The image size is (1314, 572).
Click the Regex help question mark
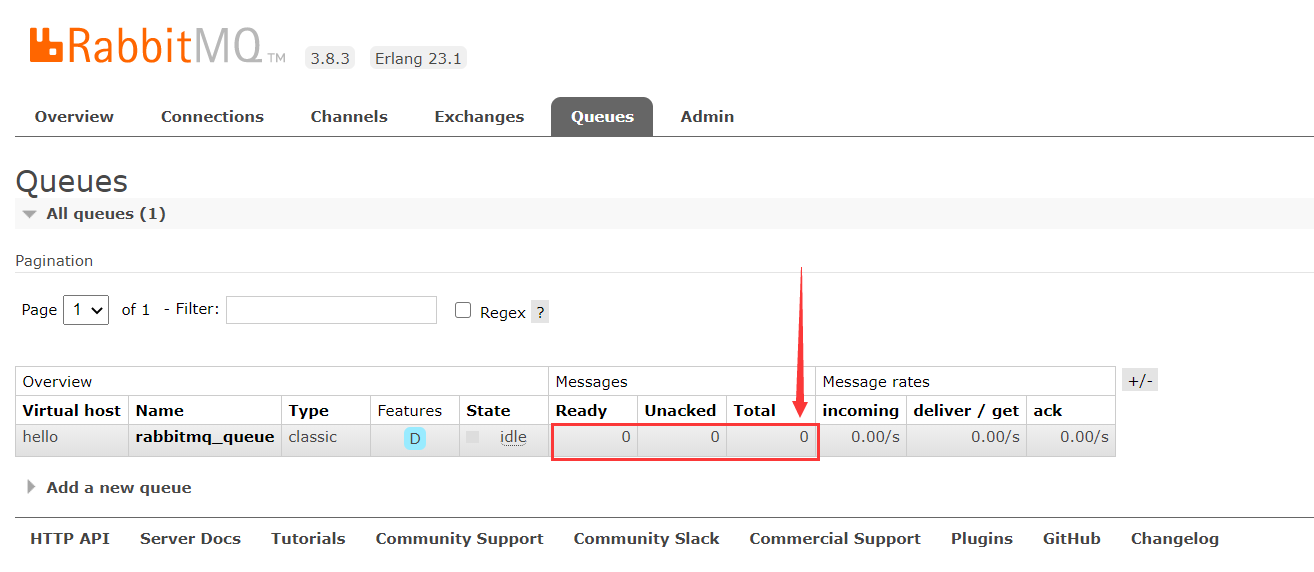click(539, 312)
